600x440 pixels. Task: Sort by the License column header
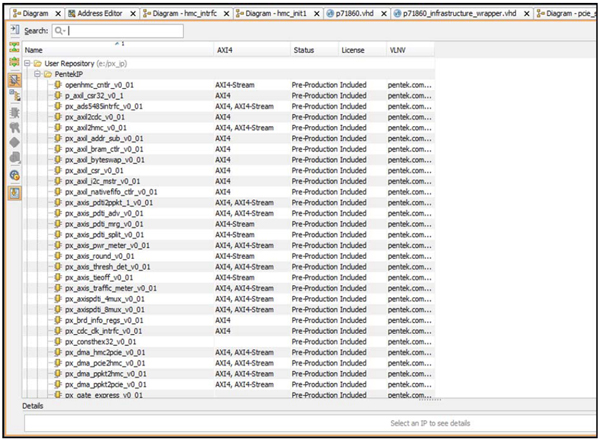pyautogui.click(x=362, y=50)
